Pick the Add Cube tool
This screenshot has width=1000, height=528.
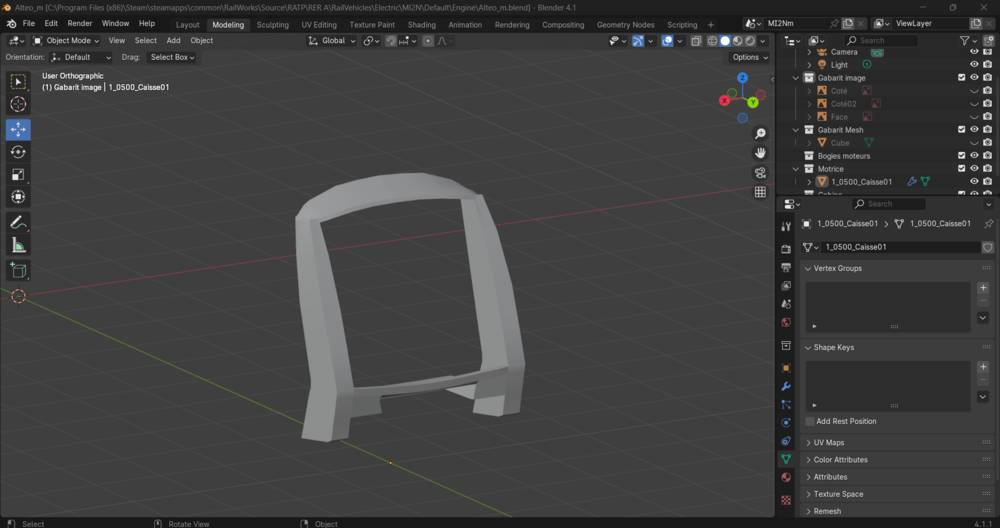click(x=18, y=270)
